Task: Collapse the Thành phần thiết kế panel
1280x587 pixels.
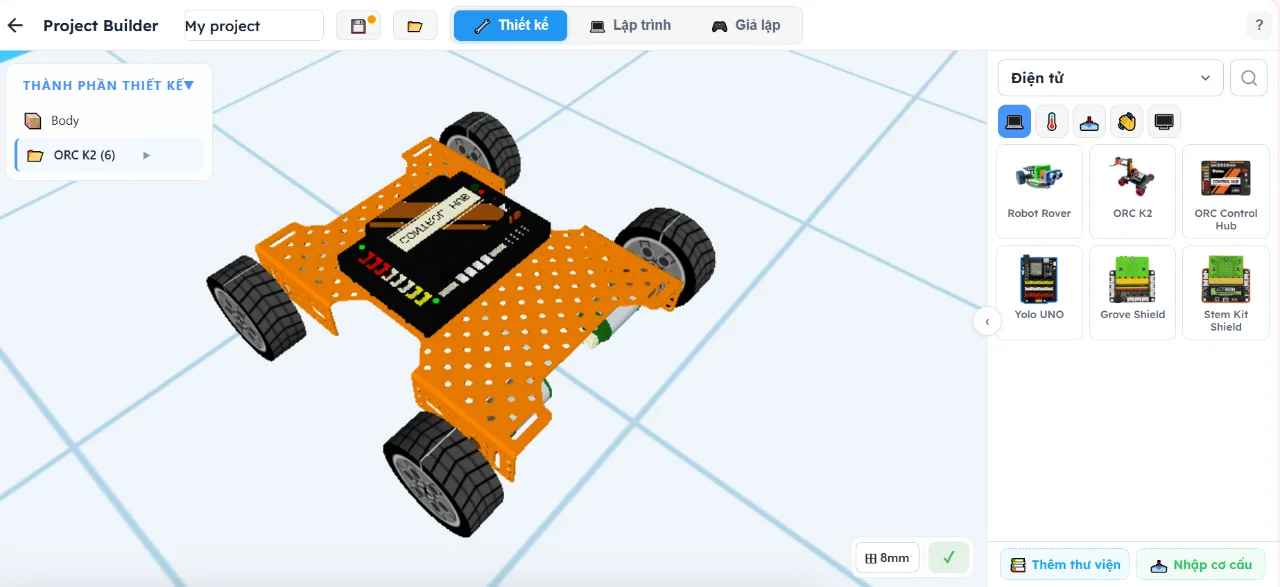Action: pos(188,85)
